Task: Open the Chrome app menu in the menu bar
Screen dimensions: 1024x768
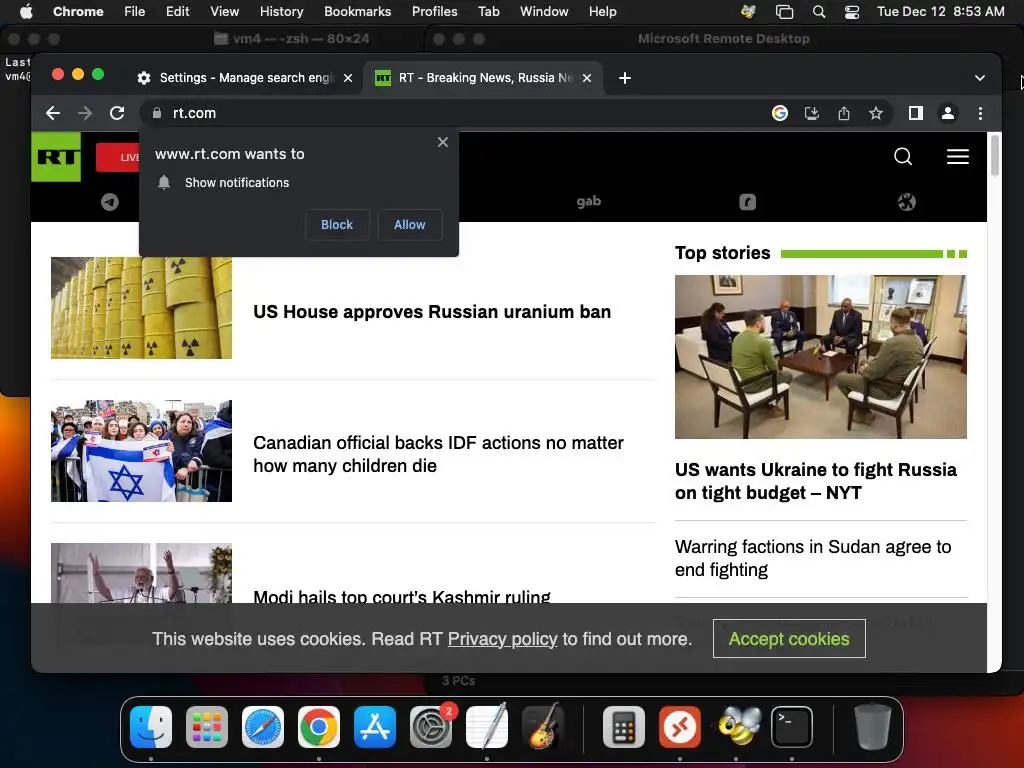Action: 78,11
